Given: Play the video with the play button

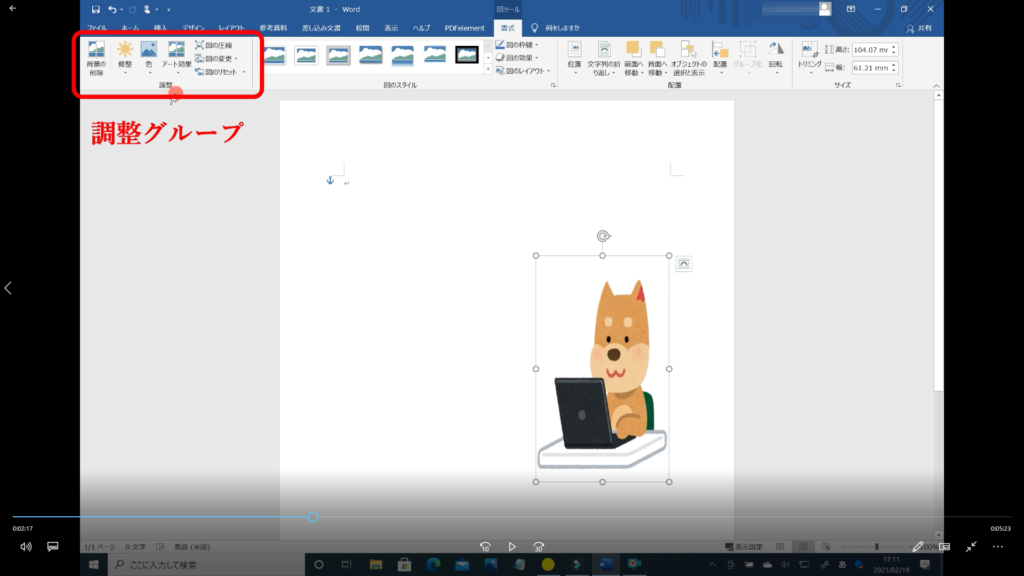Looking at the screenshot, I should pyautogui.click(x=512, y=547).
